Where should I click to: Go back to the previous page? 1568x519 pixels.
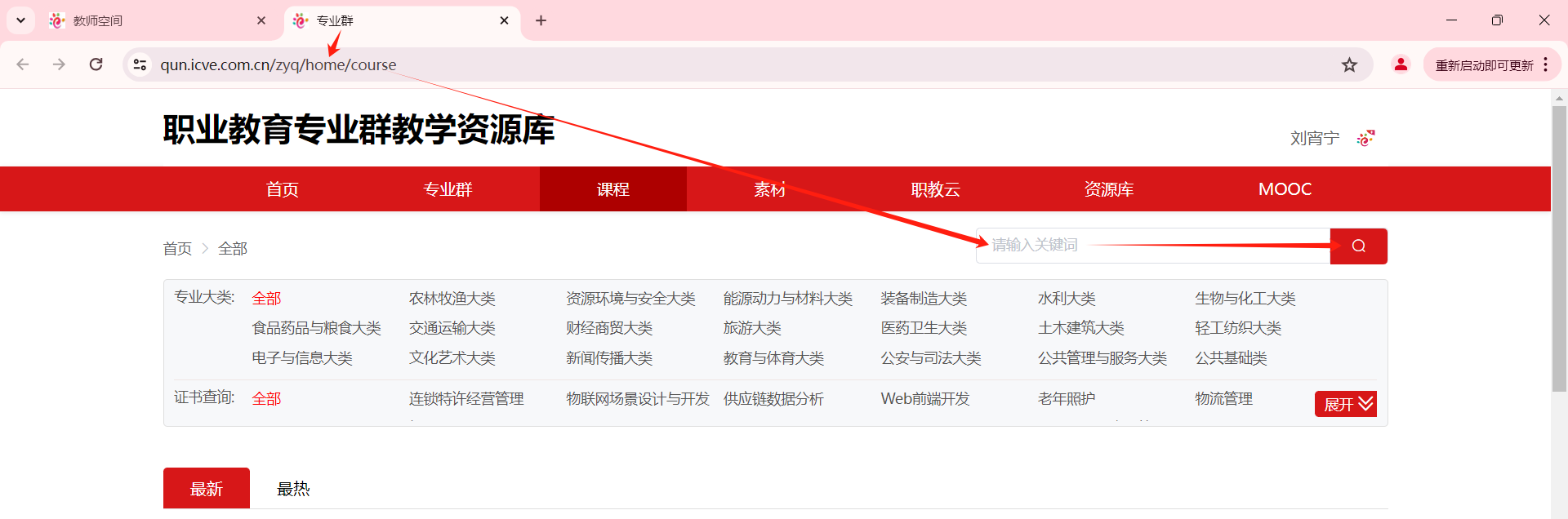[x=23, y=64]
